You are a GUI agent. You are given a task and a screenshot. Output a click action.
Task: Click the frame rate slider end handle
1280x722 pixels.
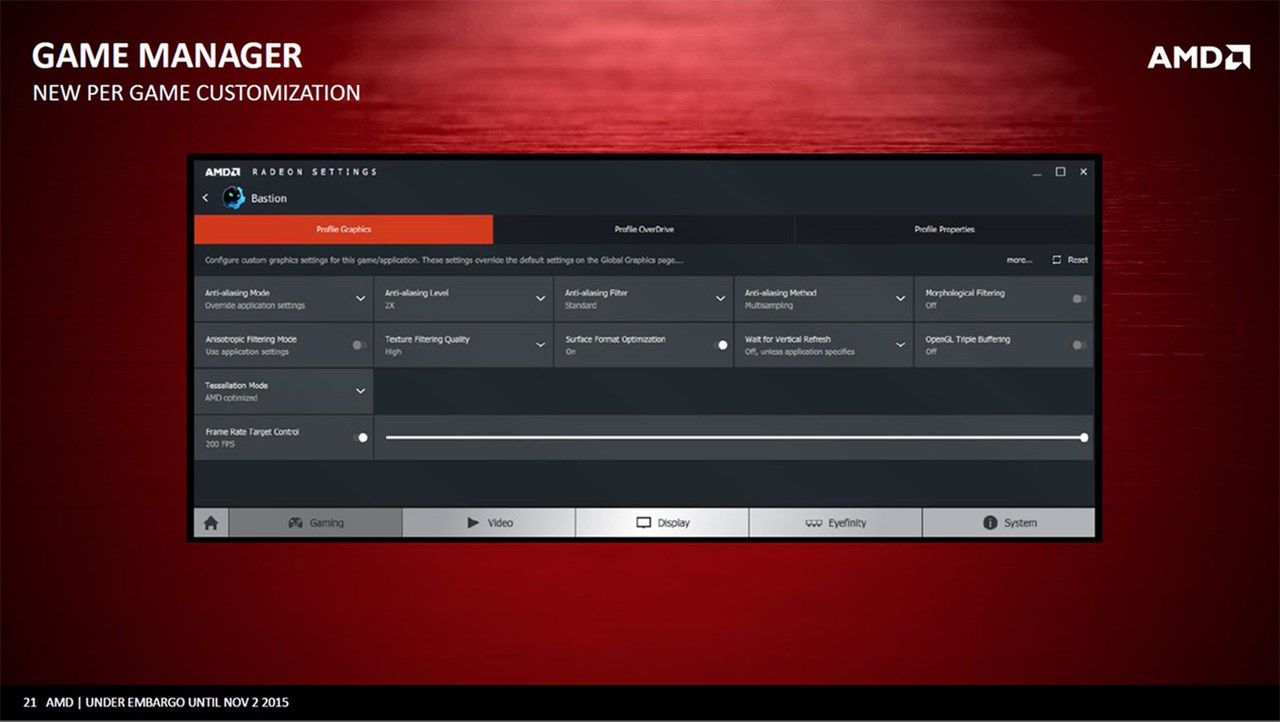click(1084, 437)
